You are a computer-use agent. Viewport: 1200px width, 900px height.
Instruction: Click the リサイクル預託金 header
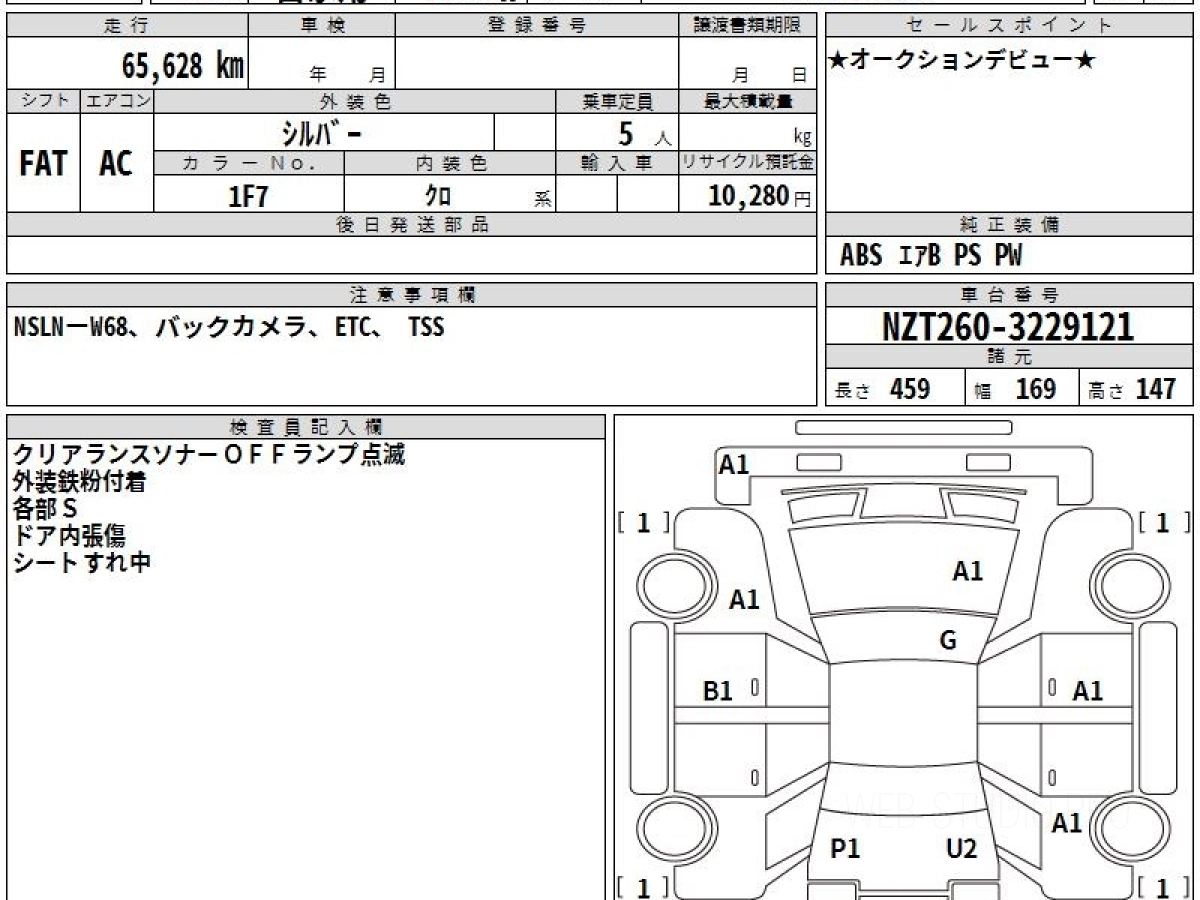tap(747, 163)
